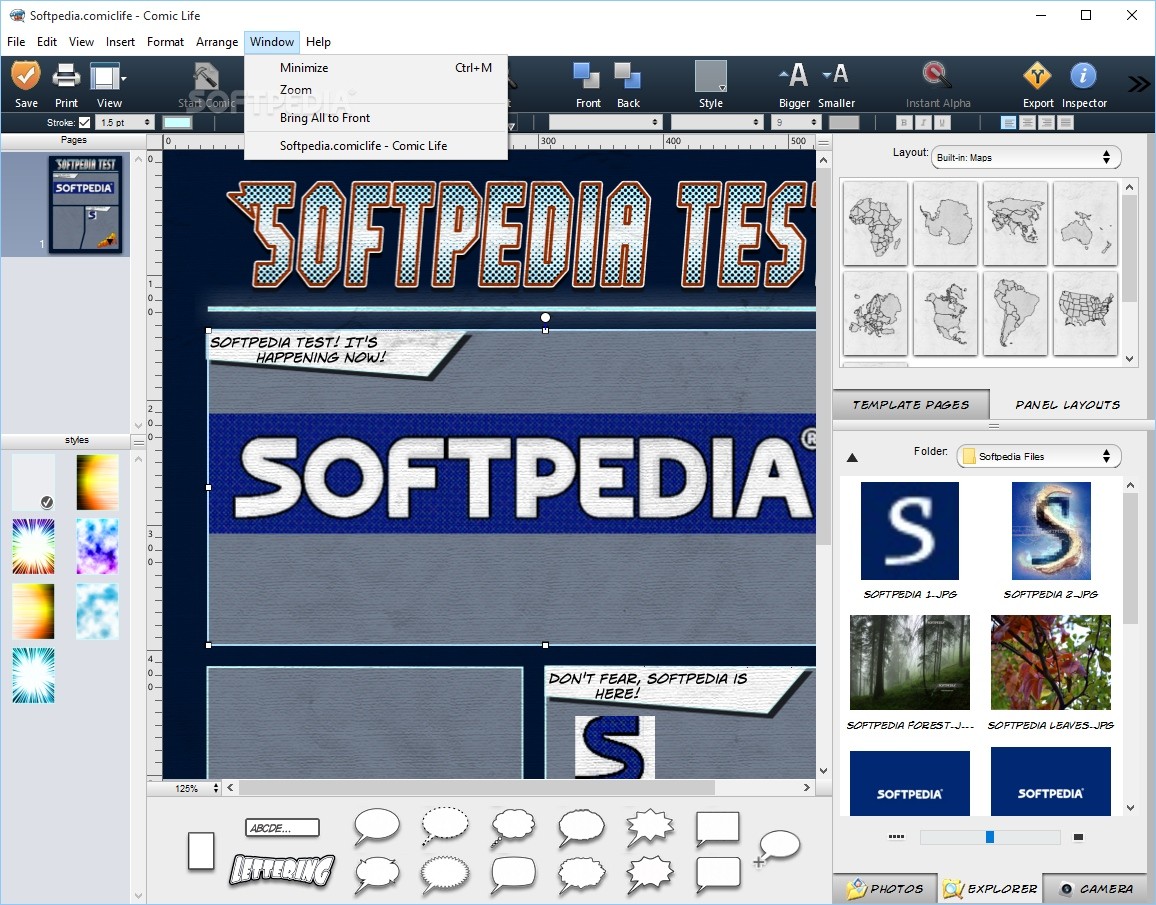1156x905 pixels.
Task: Toggle the Stroke checkbox
Action: pos(85,122)
